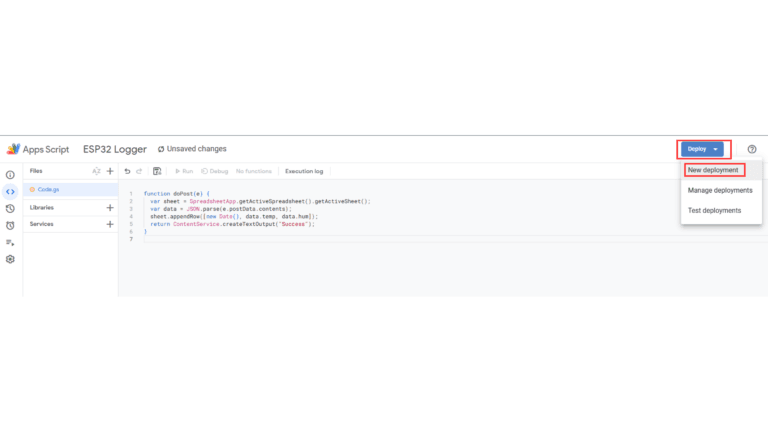The width and height of the screenshot is (768, 432).
Task: Click the return ContentService line
Action: [232, 224]
